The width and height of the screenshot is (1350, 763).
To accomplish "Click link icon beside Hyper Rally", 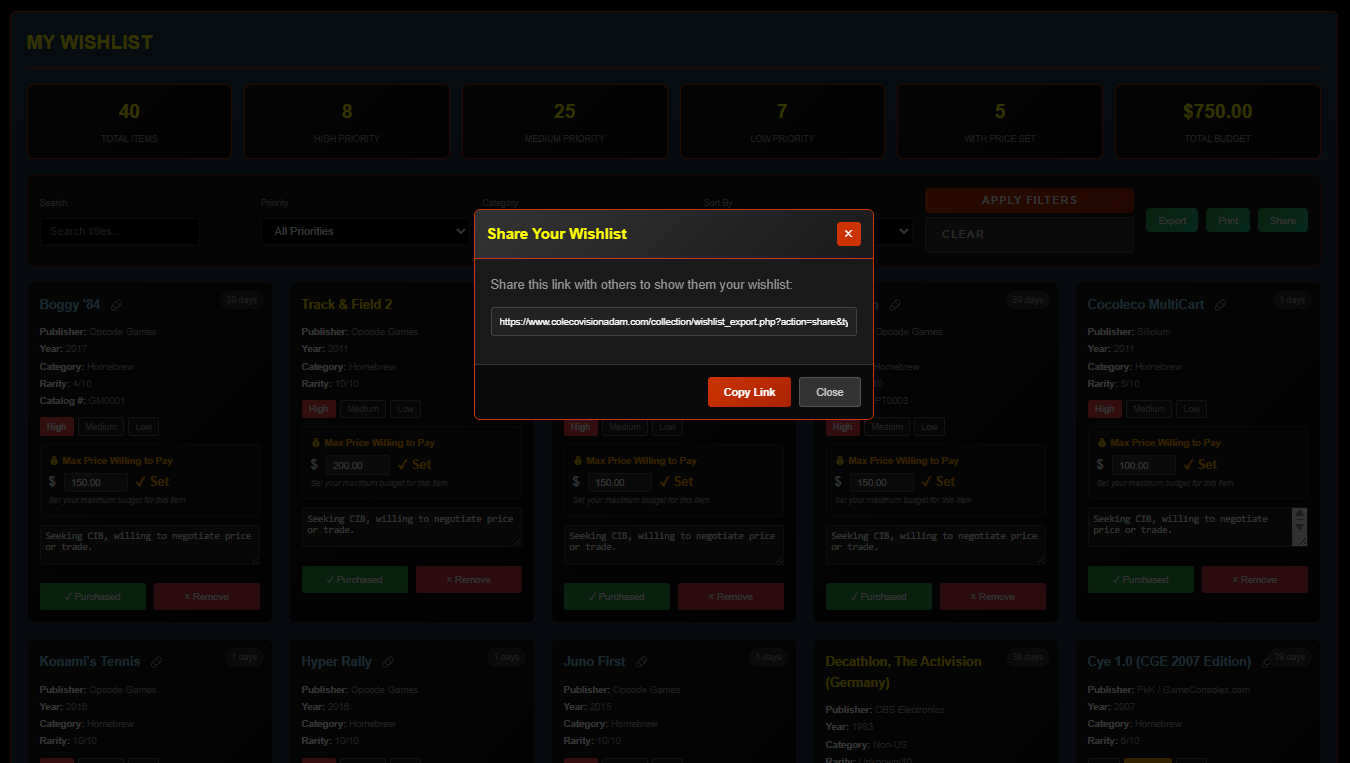I will click(388, 662).
